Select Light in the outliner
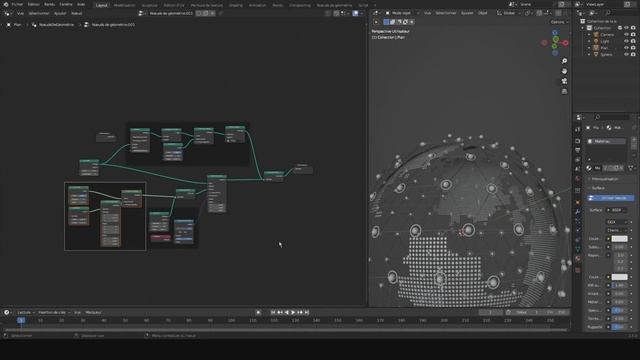 (x=605, y=41)
